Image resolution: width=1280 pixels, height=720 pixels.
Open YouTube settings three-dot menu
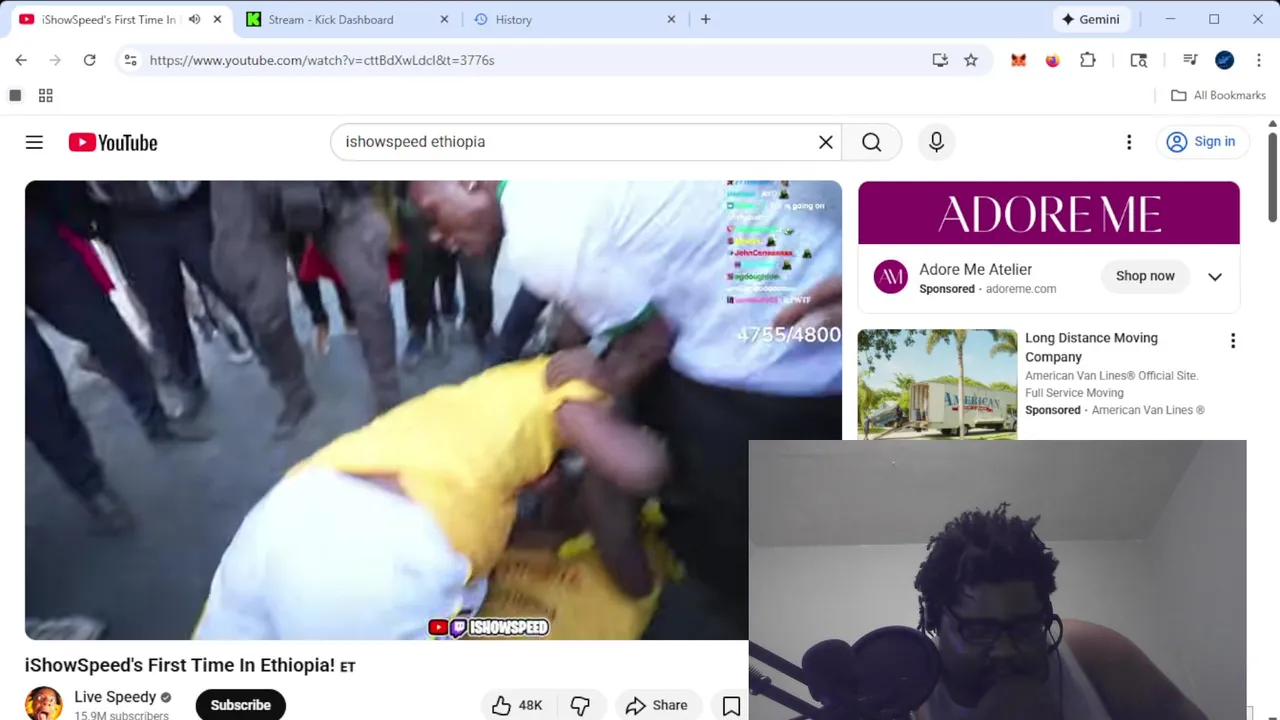1129,142
